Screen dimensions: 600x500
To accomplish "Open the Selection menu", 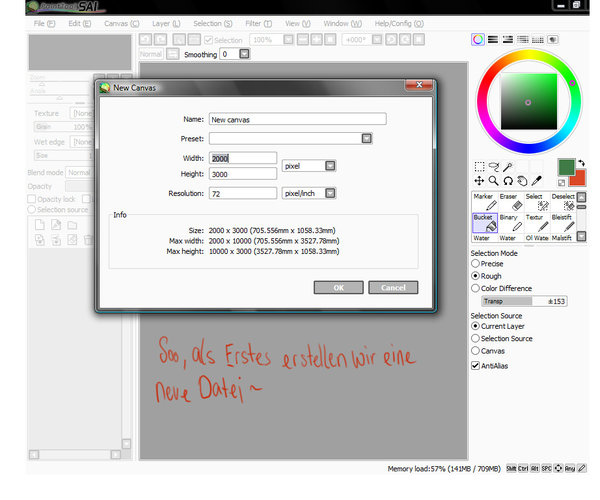I will pos(213,23).
